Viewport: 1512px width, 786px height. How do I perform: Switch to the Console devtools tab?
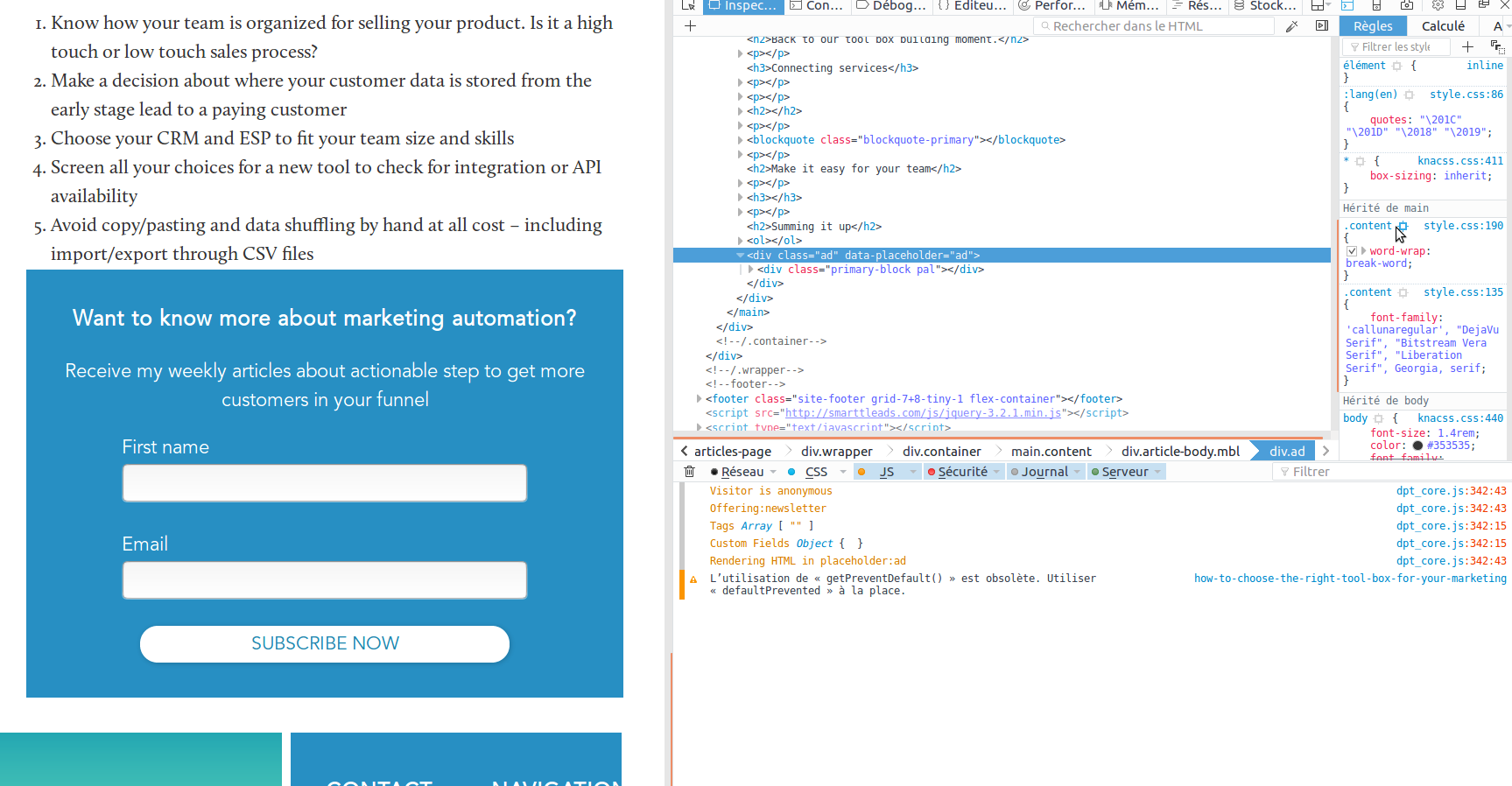[817, 5]
